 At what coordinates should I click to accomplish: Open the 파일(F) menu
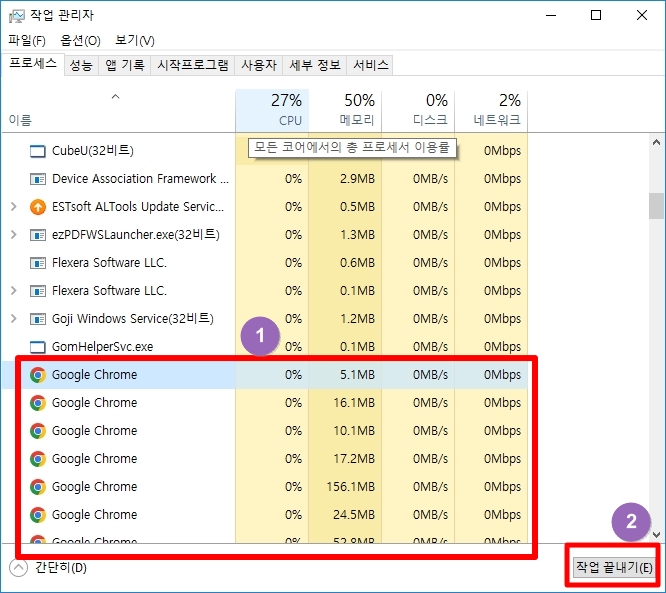click(27, 41)
